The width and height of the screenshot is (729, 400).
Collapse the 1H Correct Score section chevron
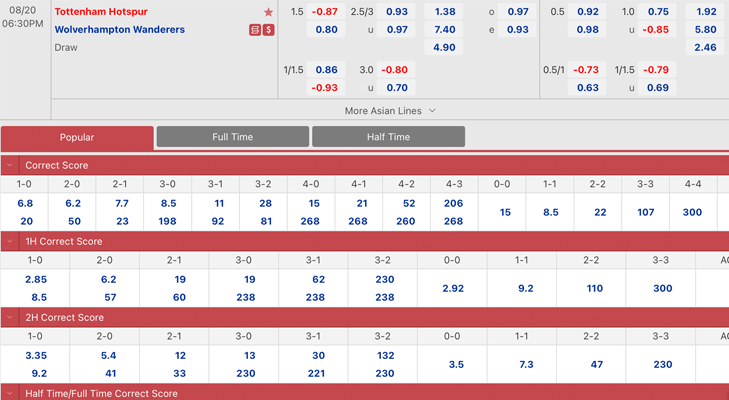(10, 241)
